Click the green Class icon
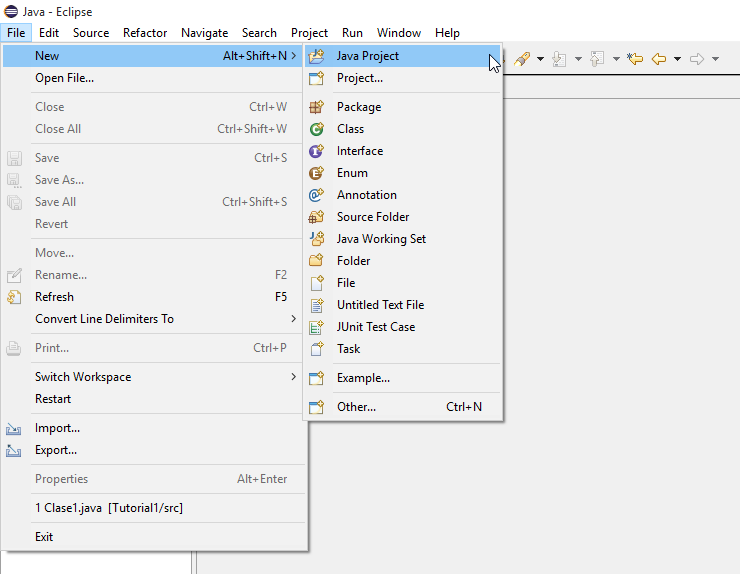Screen dimensions: 740x574 point(316,129)
